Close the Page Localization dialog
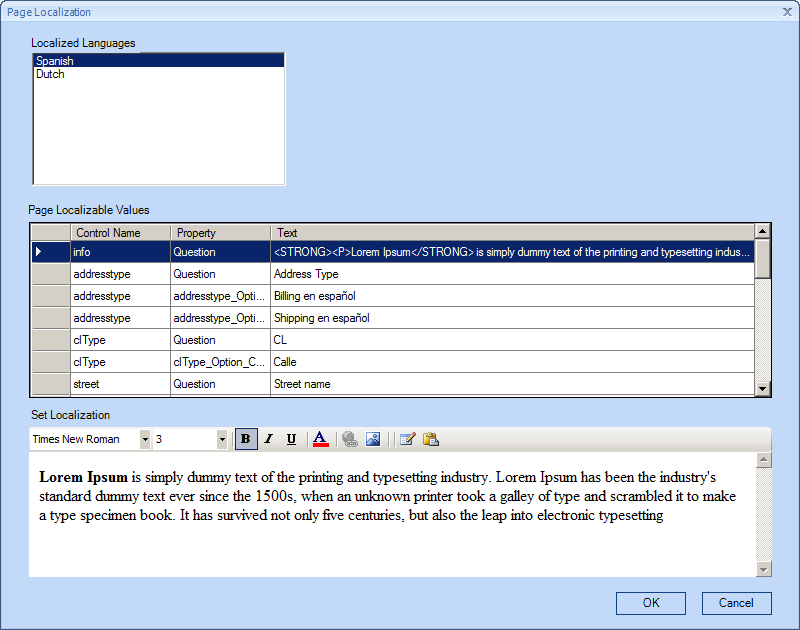 (787, 12)
